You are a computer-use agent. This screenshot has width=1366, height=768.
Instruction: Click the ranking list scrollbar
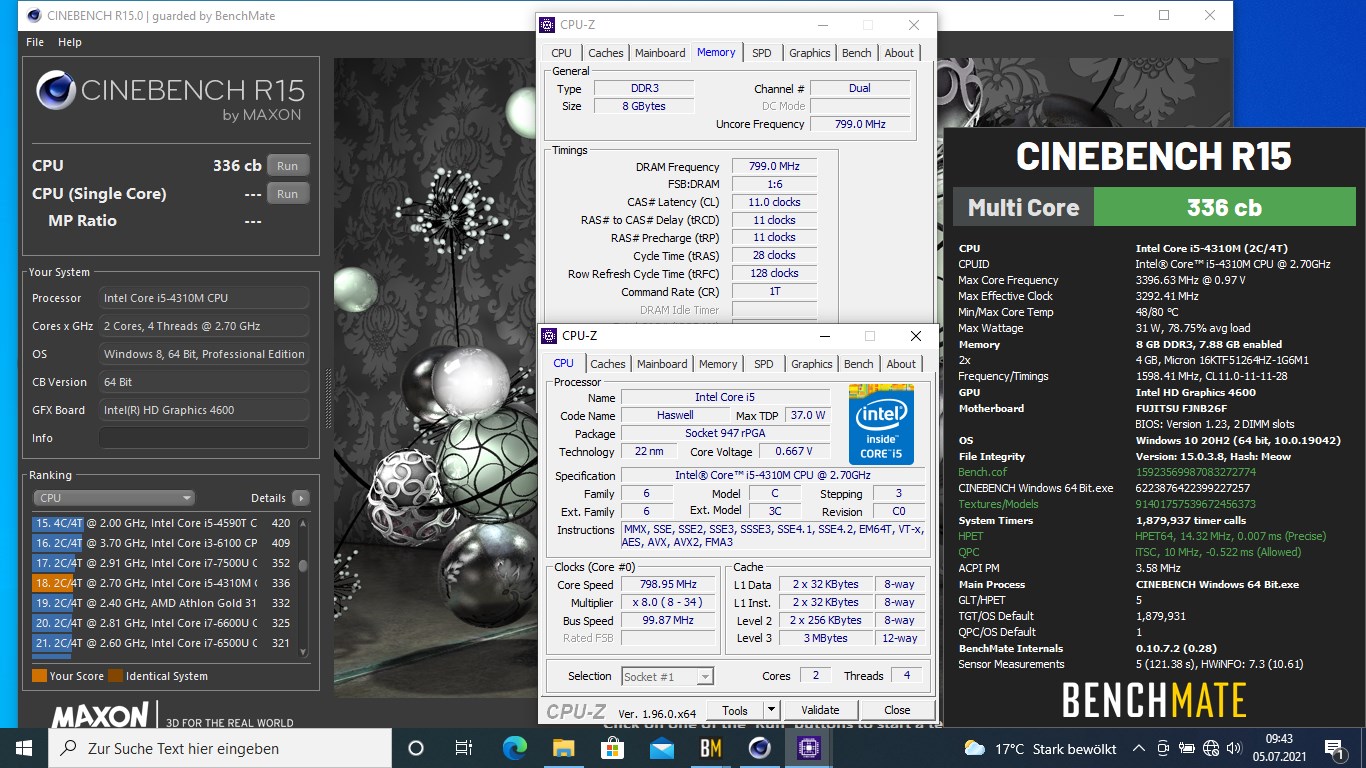point(303,587)
